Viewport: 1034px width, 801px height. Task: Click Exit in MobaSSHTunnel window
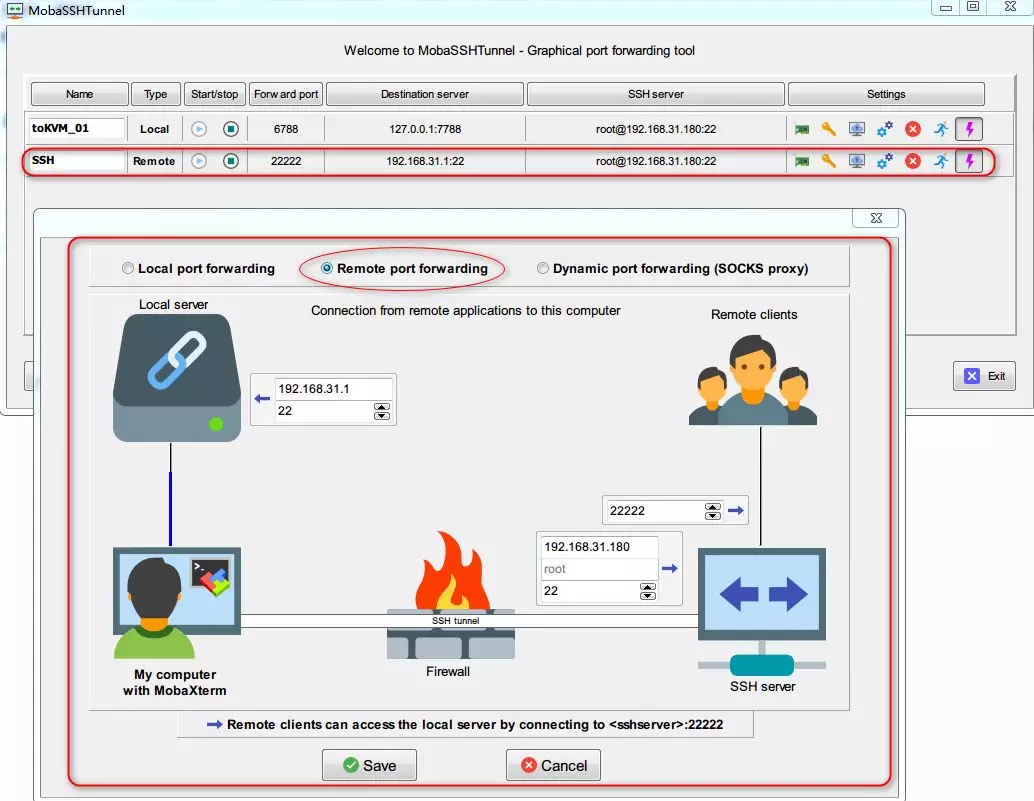(x=985, y=376)
